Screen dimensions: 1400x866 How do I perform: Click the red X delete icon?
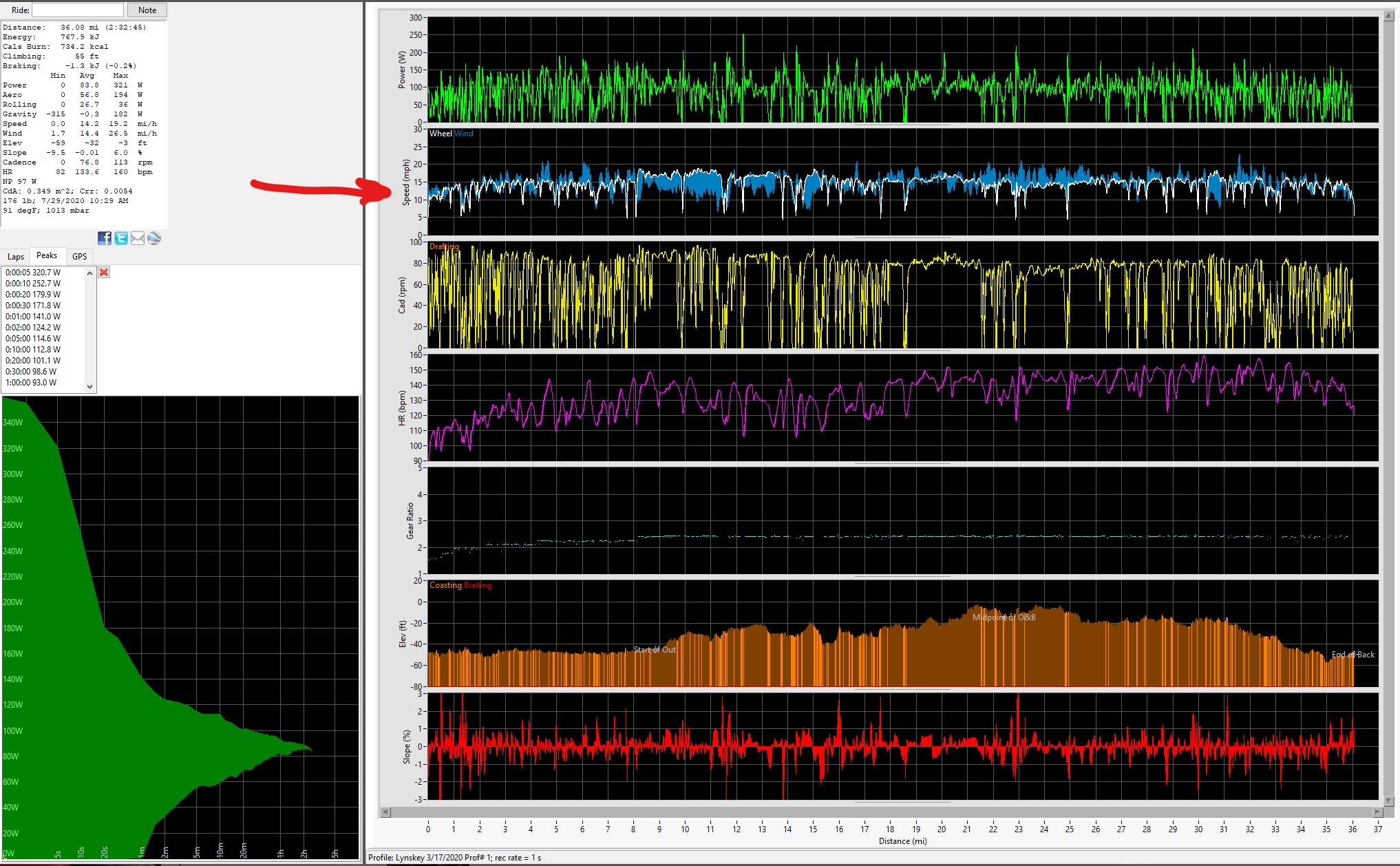coord(104,272)
